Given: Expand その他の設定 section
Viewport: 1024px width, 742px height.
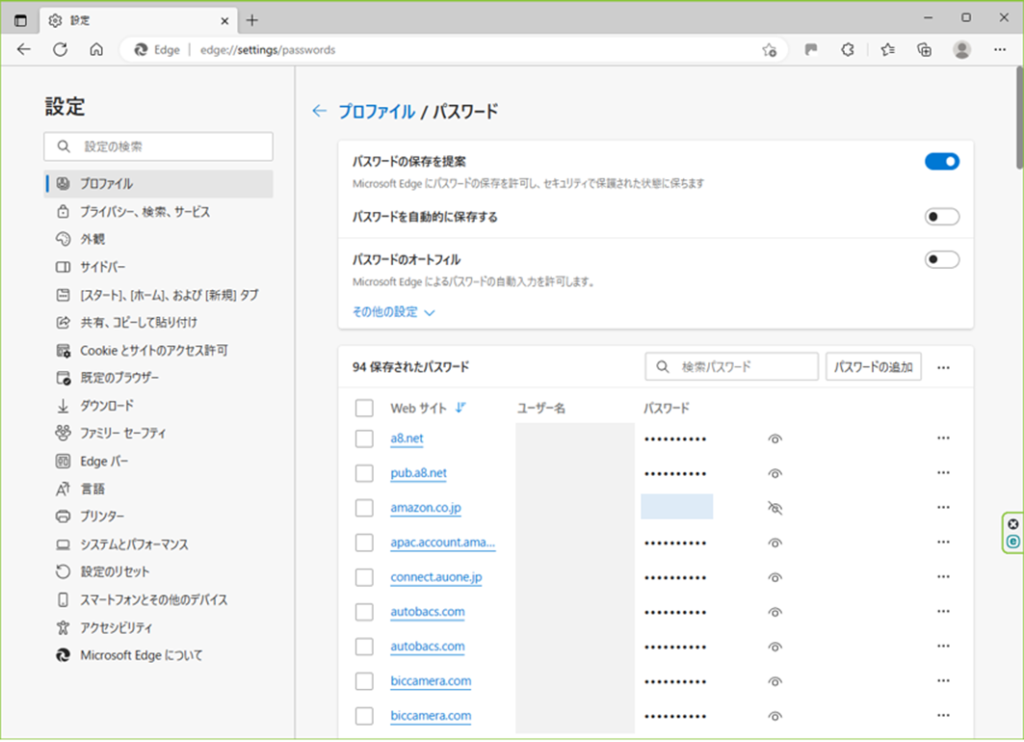Looking at the screenshot, I should coord(394,312).
